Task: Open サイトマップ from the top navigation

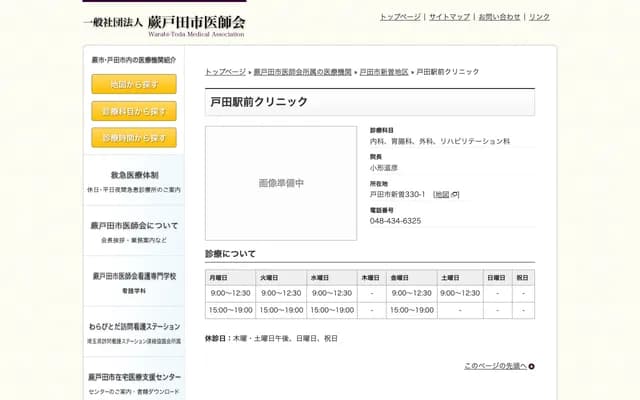Action: pyautogui.click(x=449, y=17)
